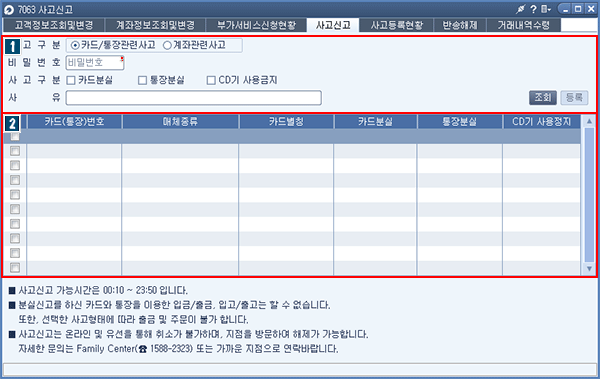Open the help question mark icon
The width and height of the screenshot is (600, 379).
[x=533, y=9]
